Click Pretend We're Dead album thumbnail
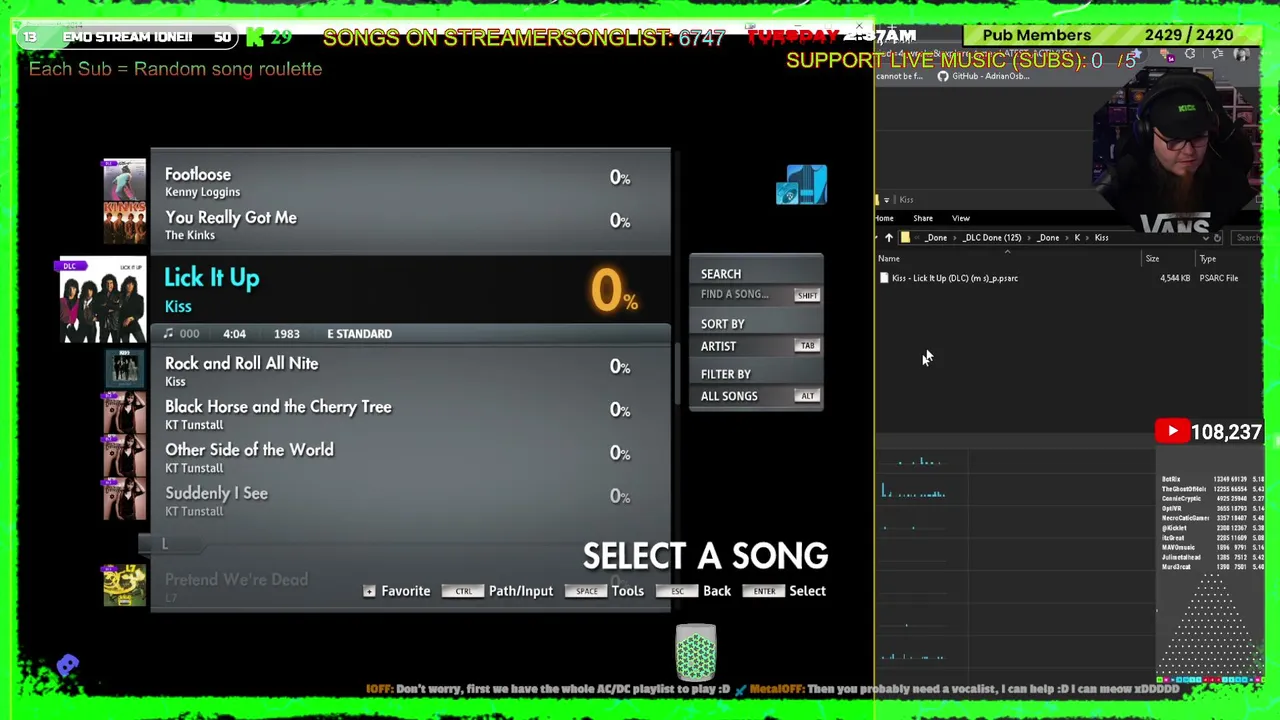The width and height of the screenshot is (1280, 720). pyautogui.click(x=124, y=585)
